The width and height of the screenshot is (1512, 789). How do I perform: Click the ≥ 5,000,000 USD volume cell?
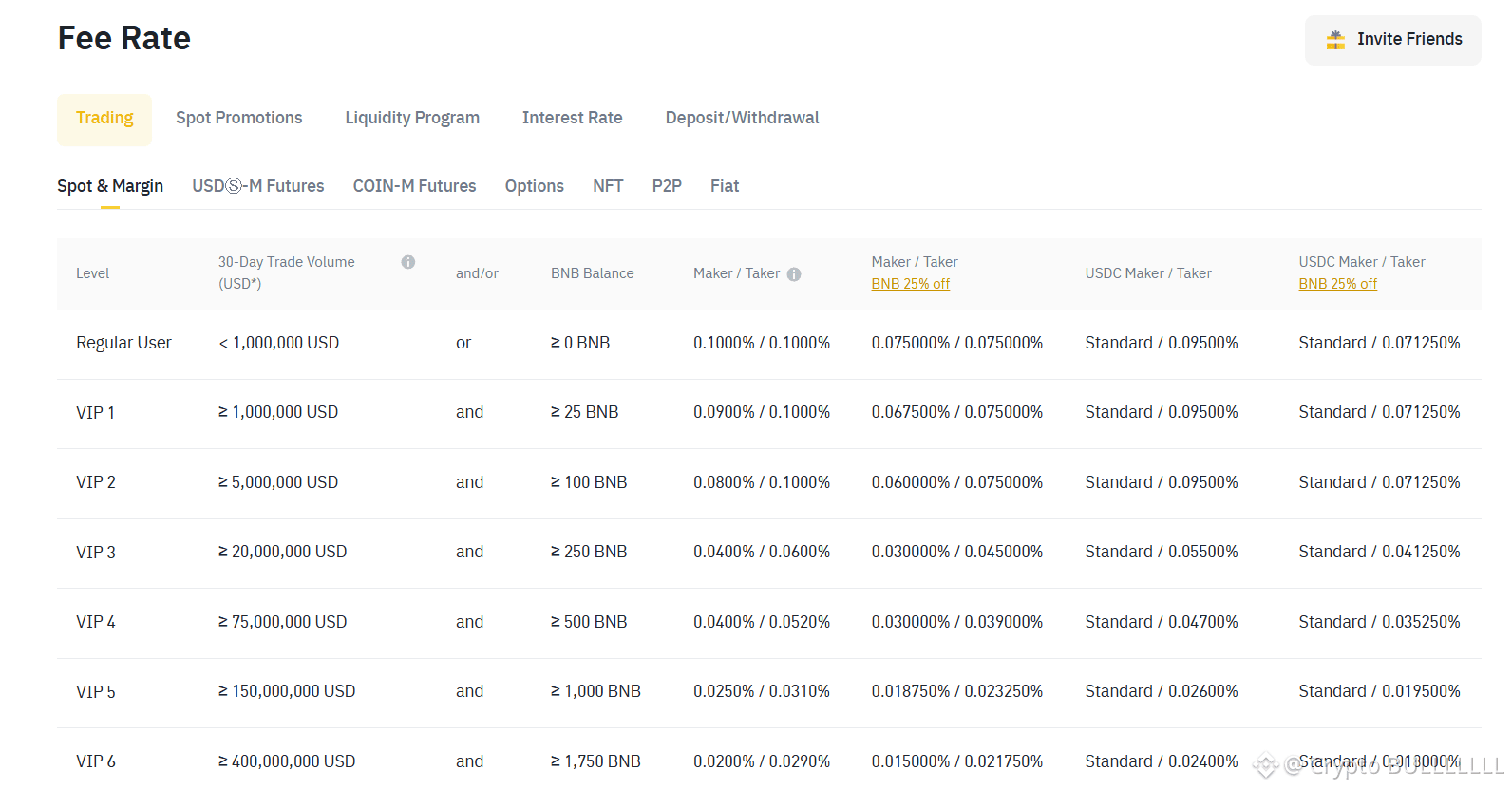[x=278, y=482]
